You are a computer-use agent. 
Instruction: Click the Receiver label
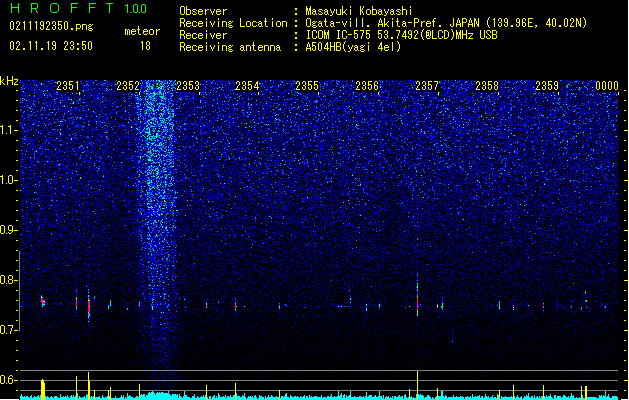[x=203, y=35]
